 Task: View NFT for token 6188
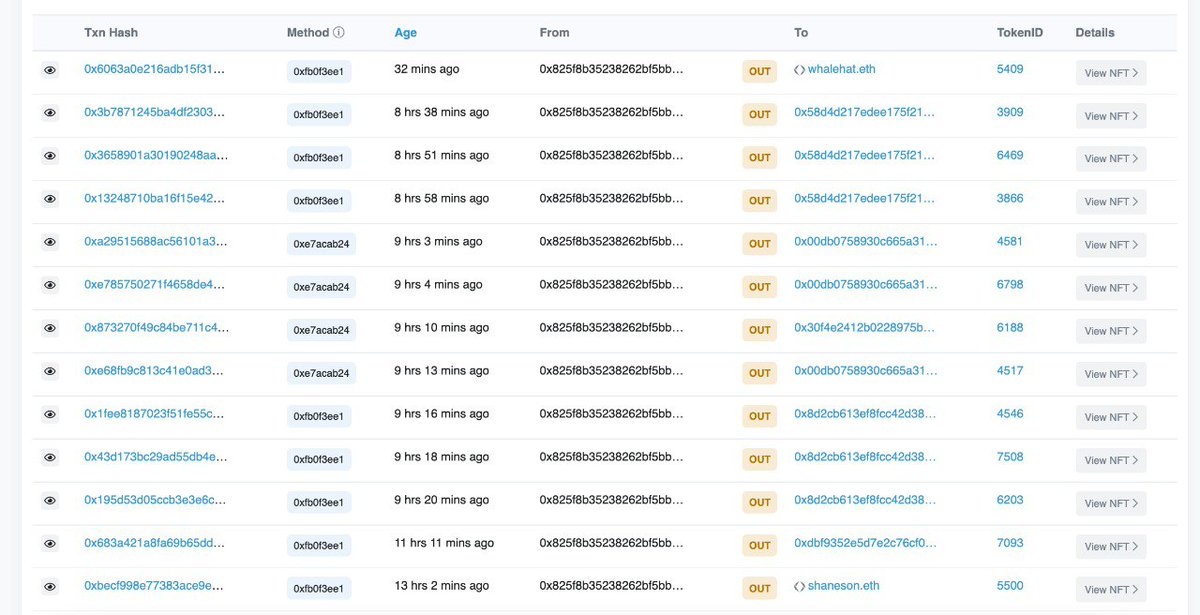[1111, 331]
